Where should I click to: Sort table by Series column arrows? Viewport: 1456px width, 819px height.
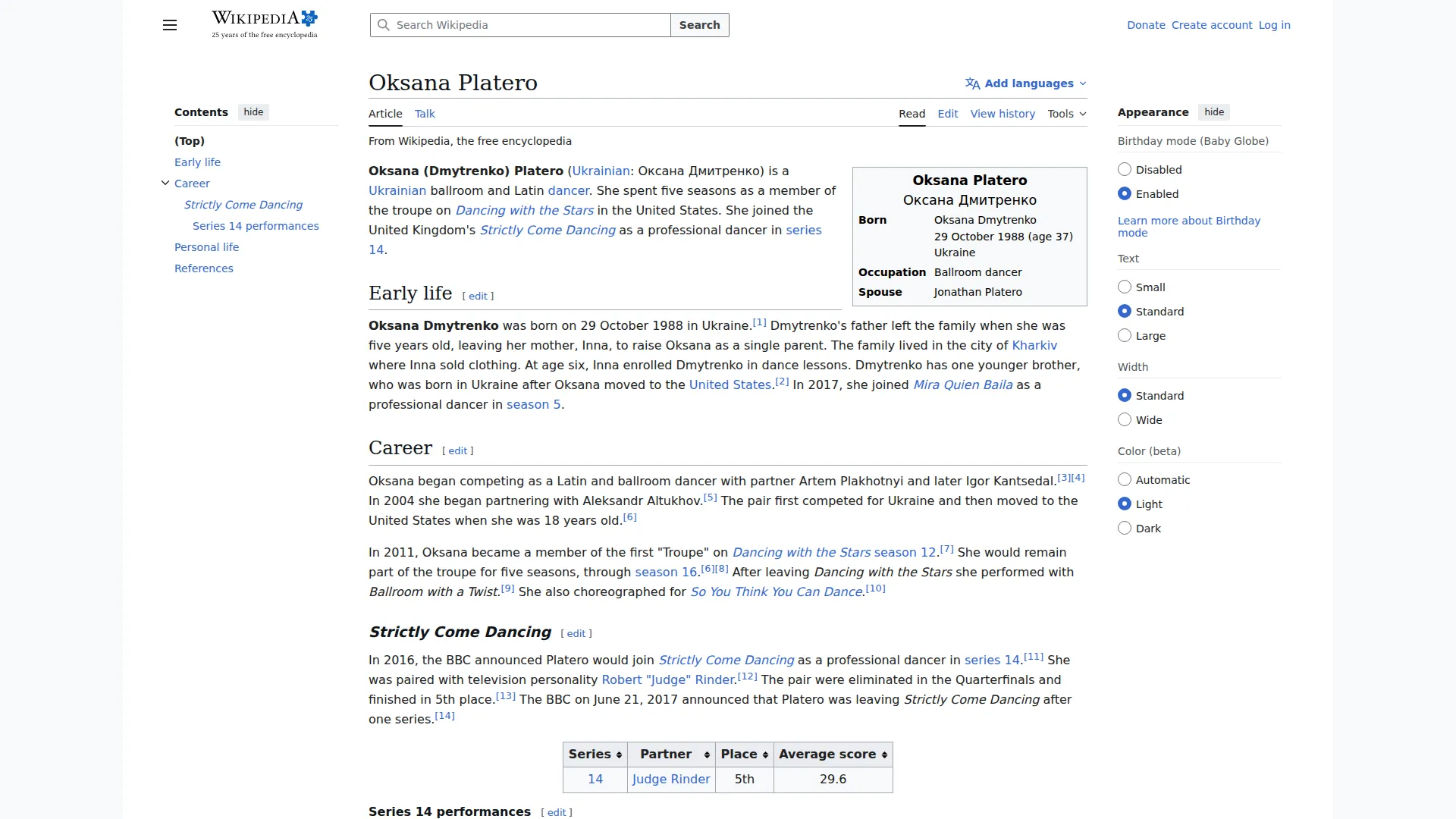pyautogui.click(x=619, y=755)
